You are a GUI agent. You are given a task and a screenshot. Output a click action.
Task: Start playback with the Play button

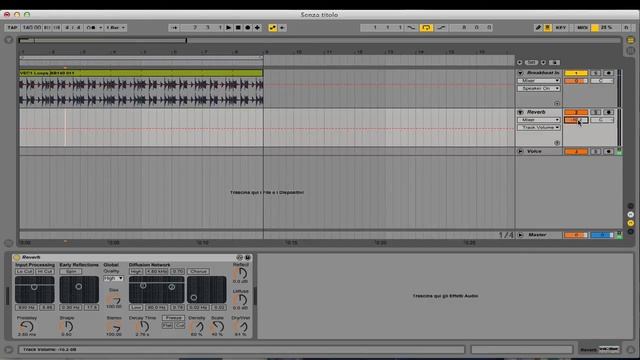point(229,28)
